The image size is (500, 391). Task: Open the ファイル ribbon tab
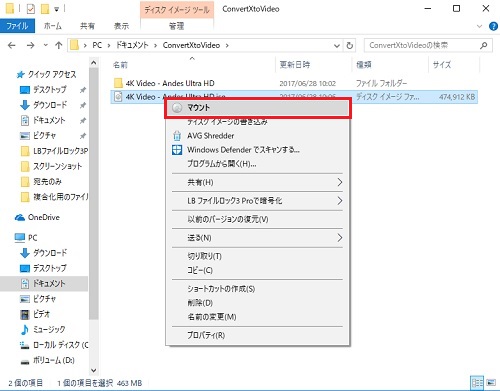[x=17, y=26]
